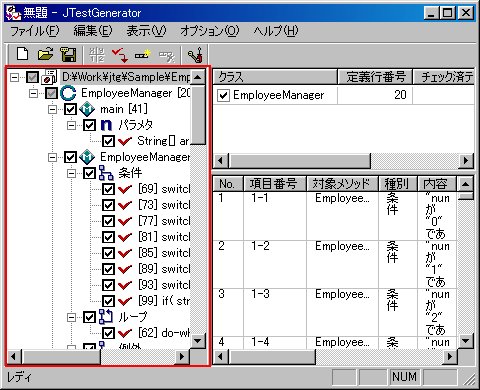Open the ファイル(F) menu
Viewport: 480px width, 390px height.
point(35,31)
